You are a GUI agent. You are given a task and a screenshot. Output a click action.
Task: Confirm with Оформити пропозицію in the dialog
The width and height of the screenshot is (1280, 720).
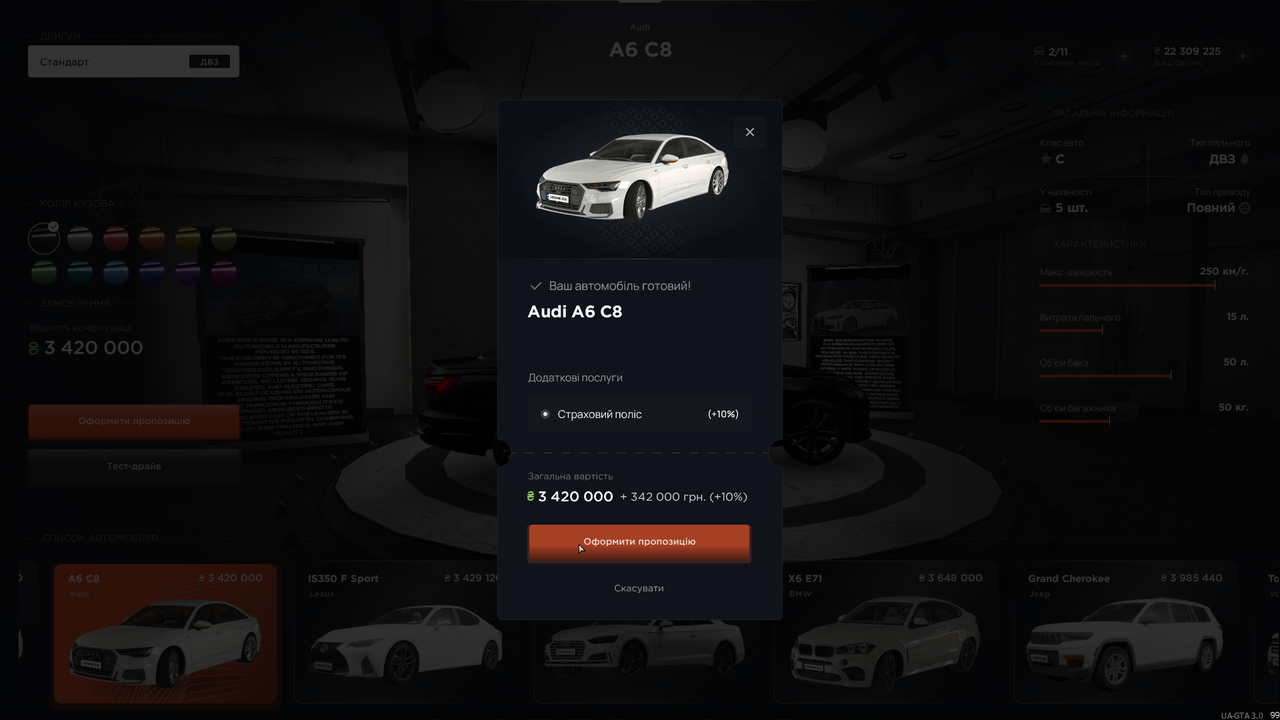click(639, 543)
